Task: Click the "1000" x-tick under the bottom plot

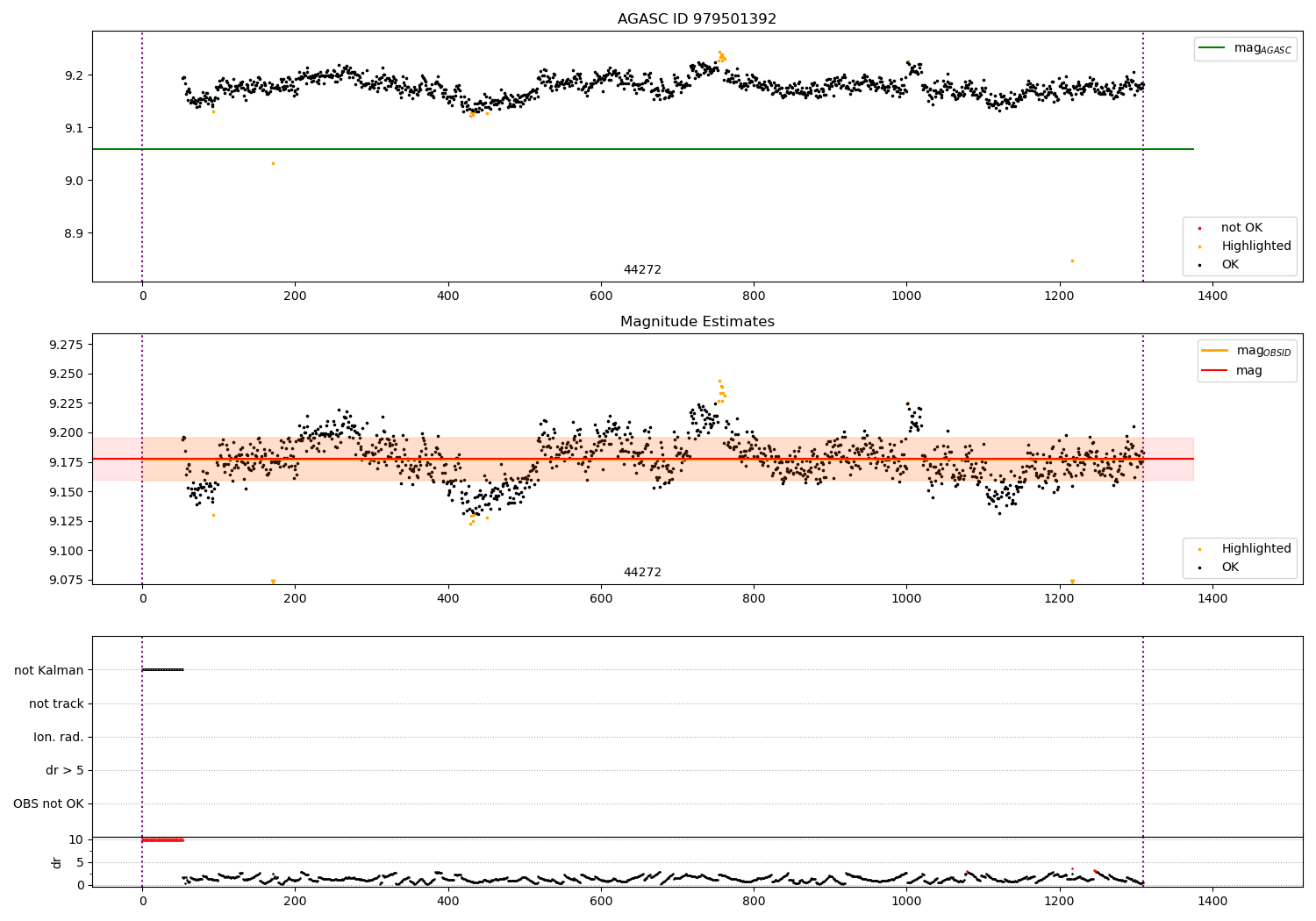Action: click(906, 901)
